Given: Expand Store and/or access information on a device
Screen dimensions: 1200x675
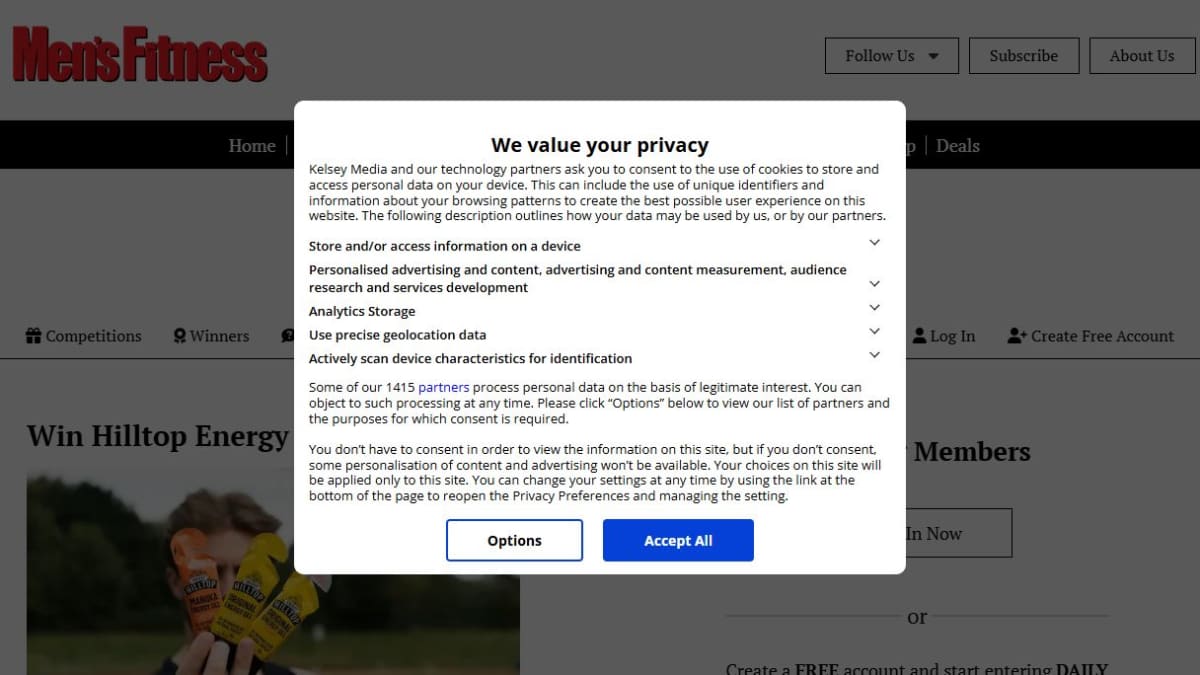Looking at the screenshot, I should pyautogui.click(x=874, y=242).
